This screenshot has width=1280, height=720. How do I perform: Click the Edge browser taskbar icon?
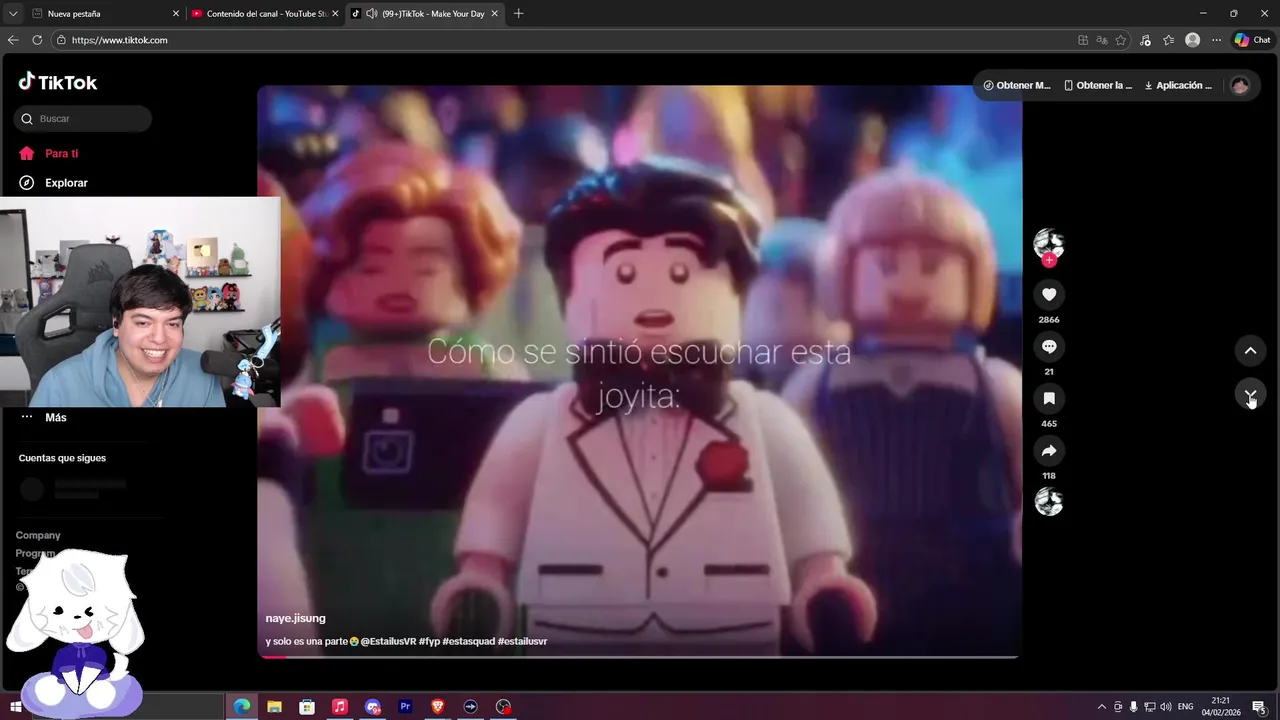click(x=242, y=707)
